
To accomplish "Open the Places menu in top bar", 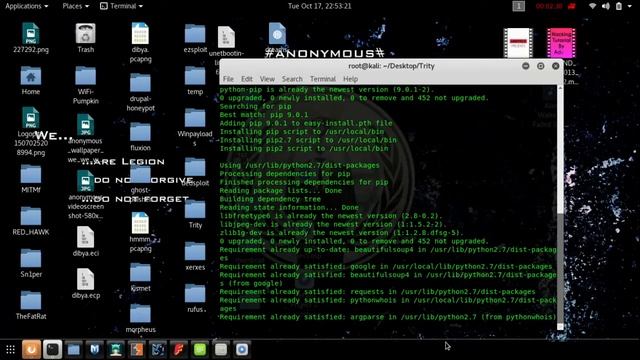I will coord(76,6).
